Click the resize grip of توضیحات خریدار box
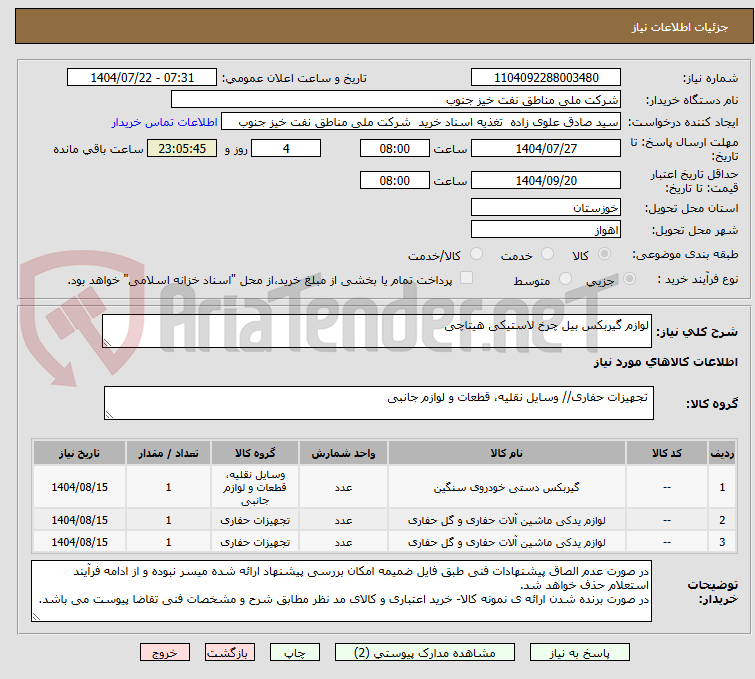755x679 pixels. pyautogui.click(x=36, y=617)
